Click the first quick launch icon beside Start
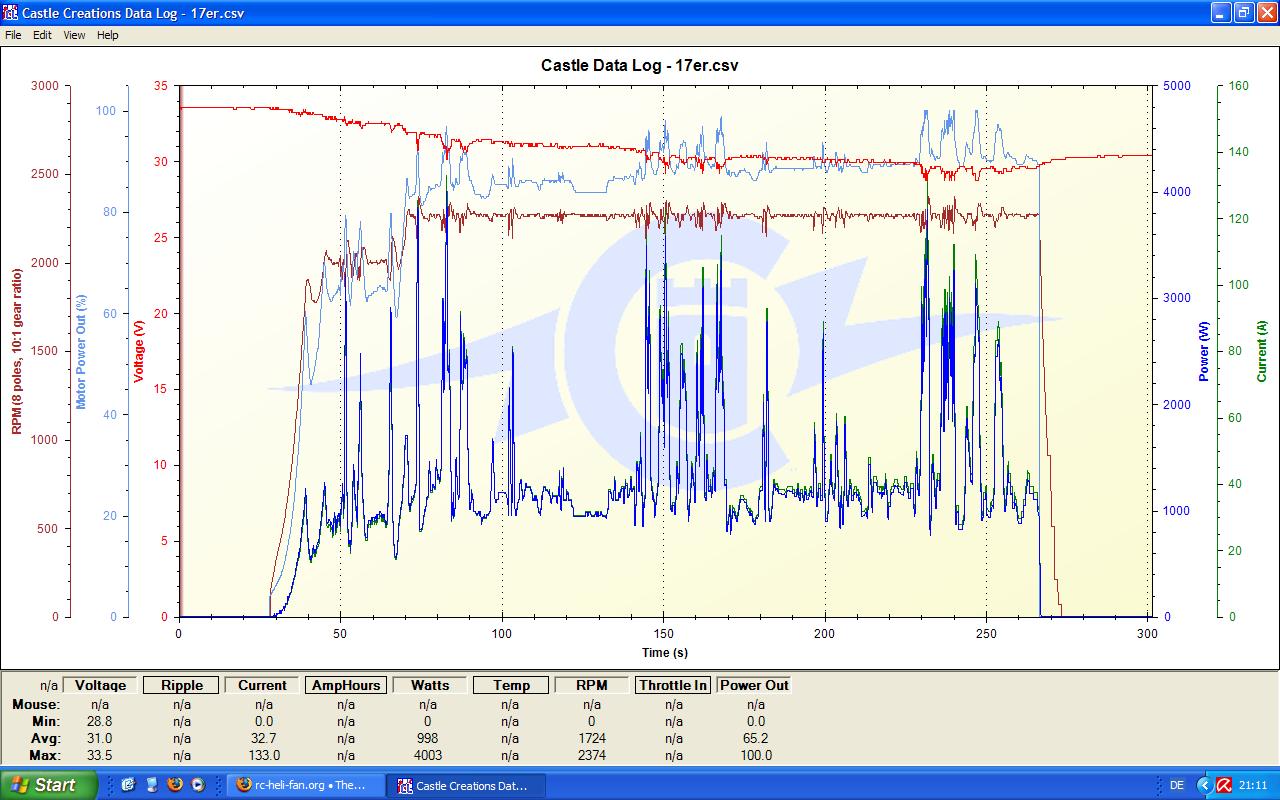 tap(128, 785)
